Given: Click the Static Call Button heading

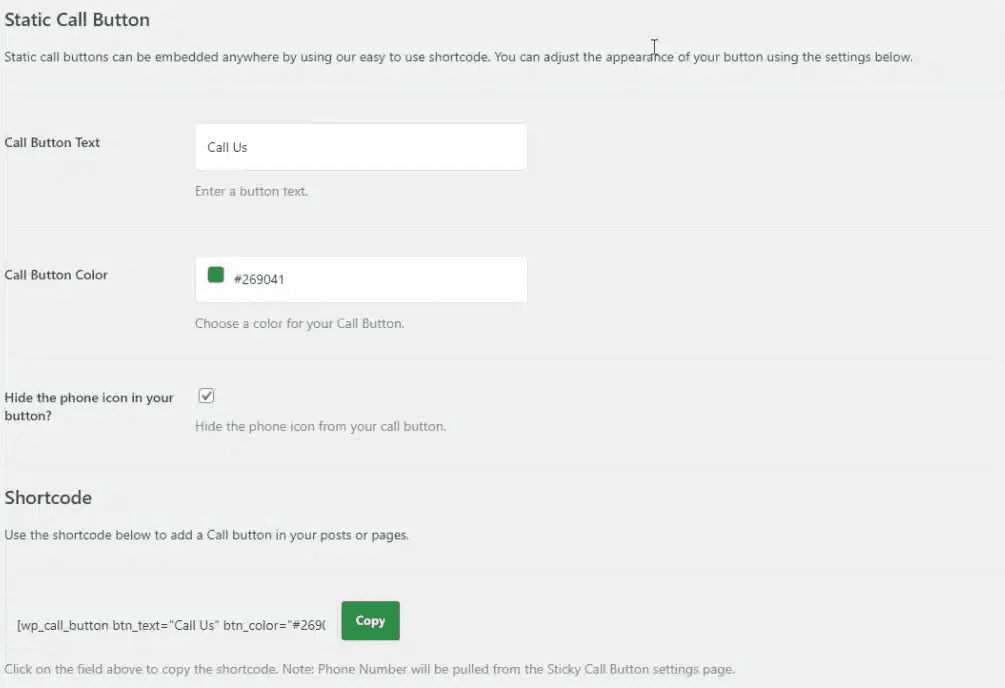Looking at the screenshot, I should [x=77, y=19].
